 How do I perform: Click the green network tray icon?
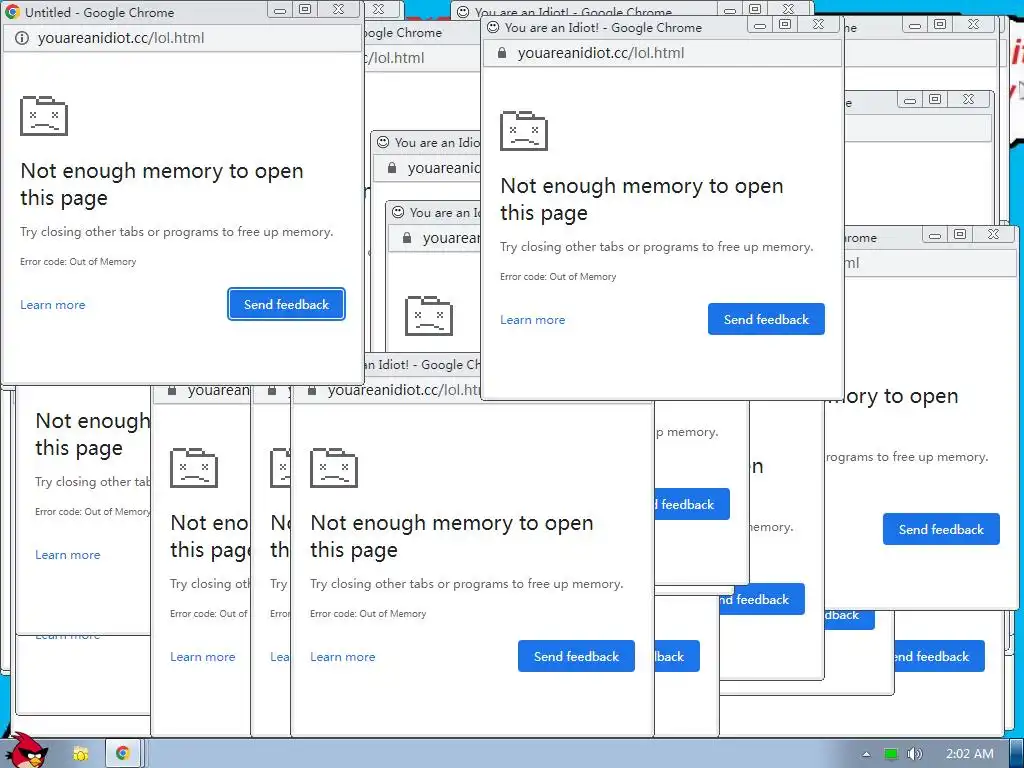pyautogui.click(x=891, y=754)
